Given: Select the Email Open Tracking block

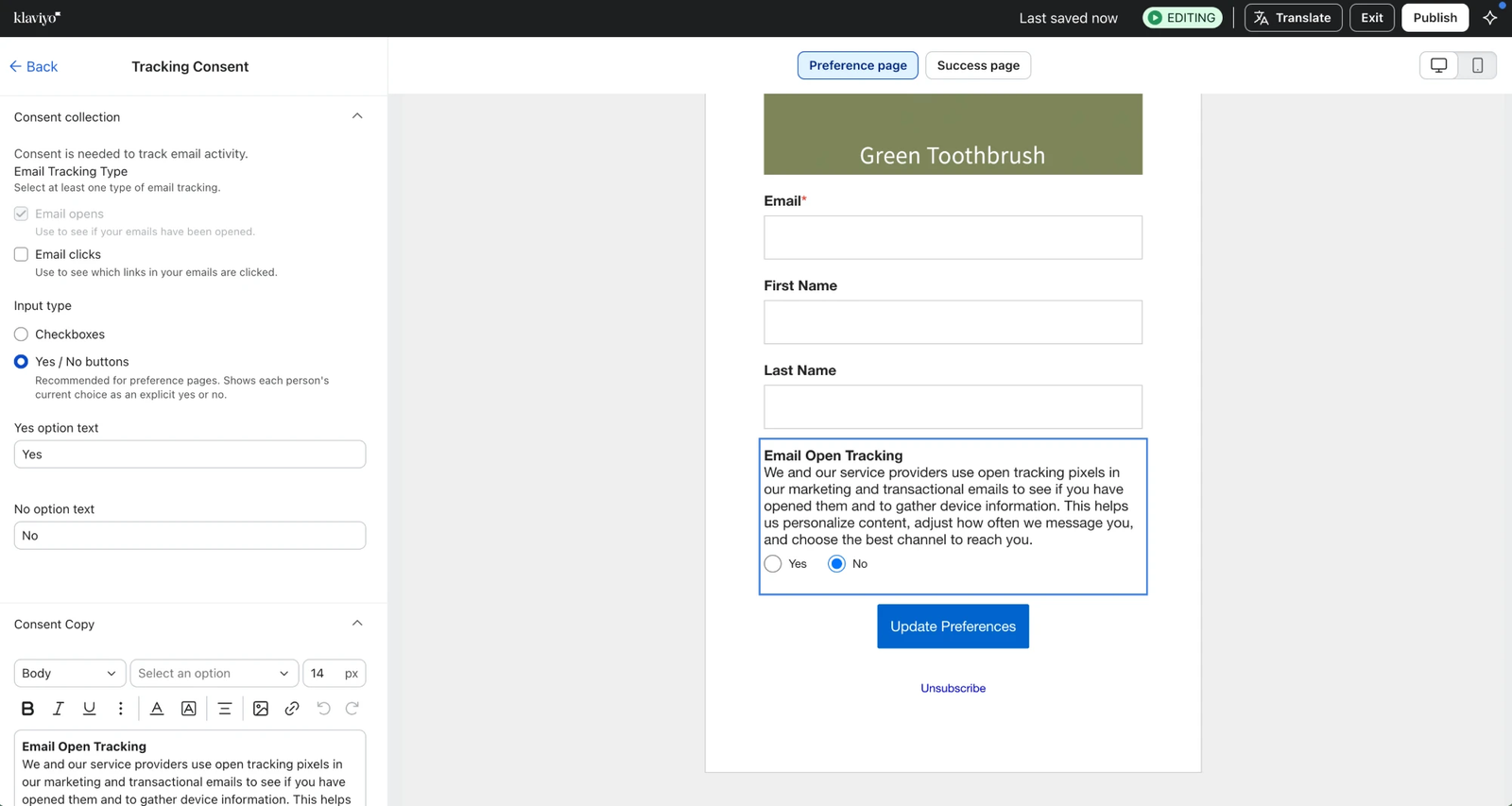Looking at the screenshot, I should (x=953, y=516).
